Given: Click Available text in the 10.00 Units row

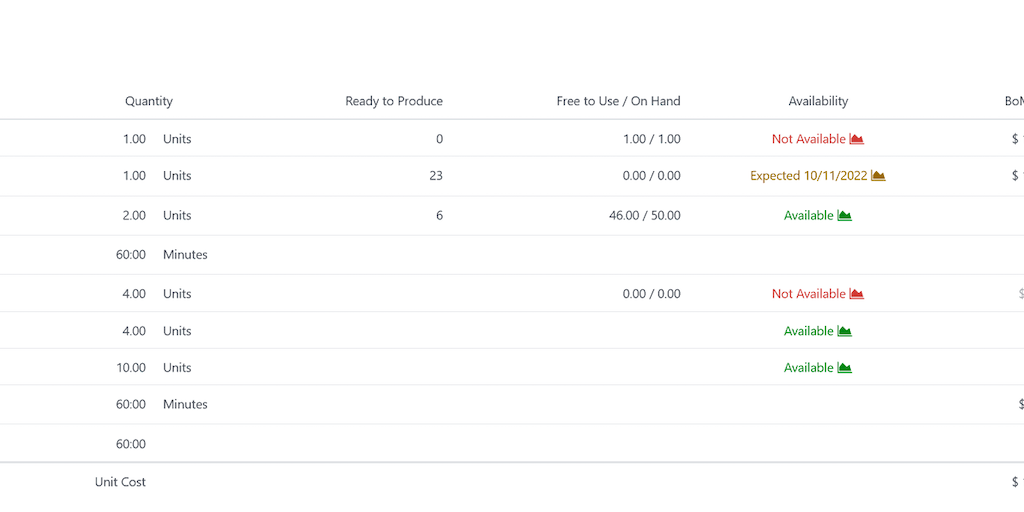Looking at the screenshot, I should click(x=808, y=368).
